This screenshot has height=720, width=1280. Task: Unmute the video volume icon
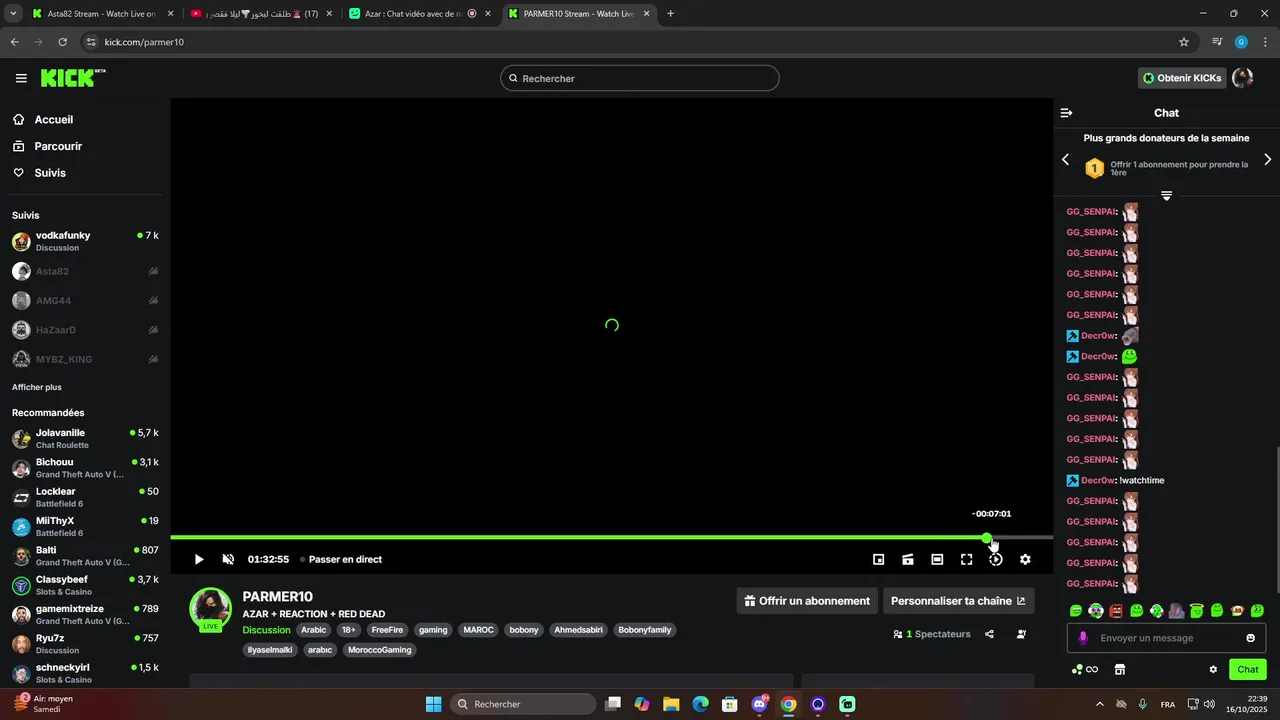pyautogui.click(x=228, y=560)
